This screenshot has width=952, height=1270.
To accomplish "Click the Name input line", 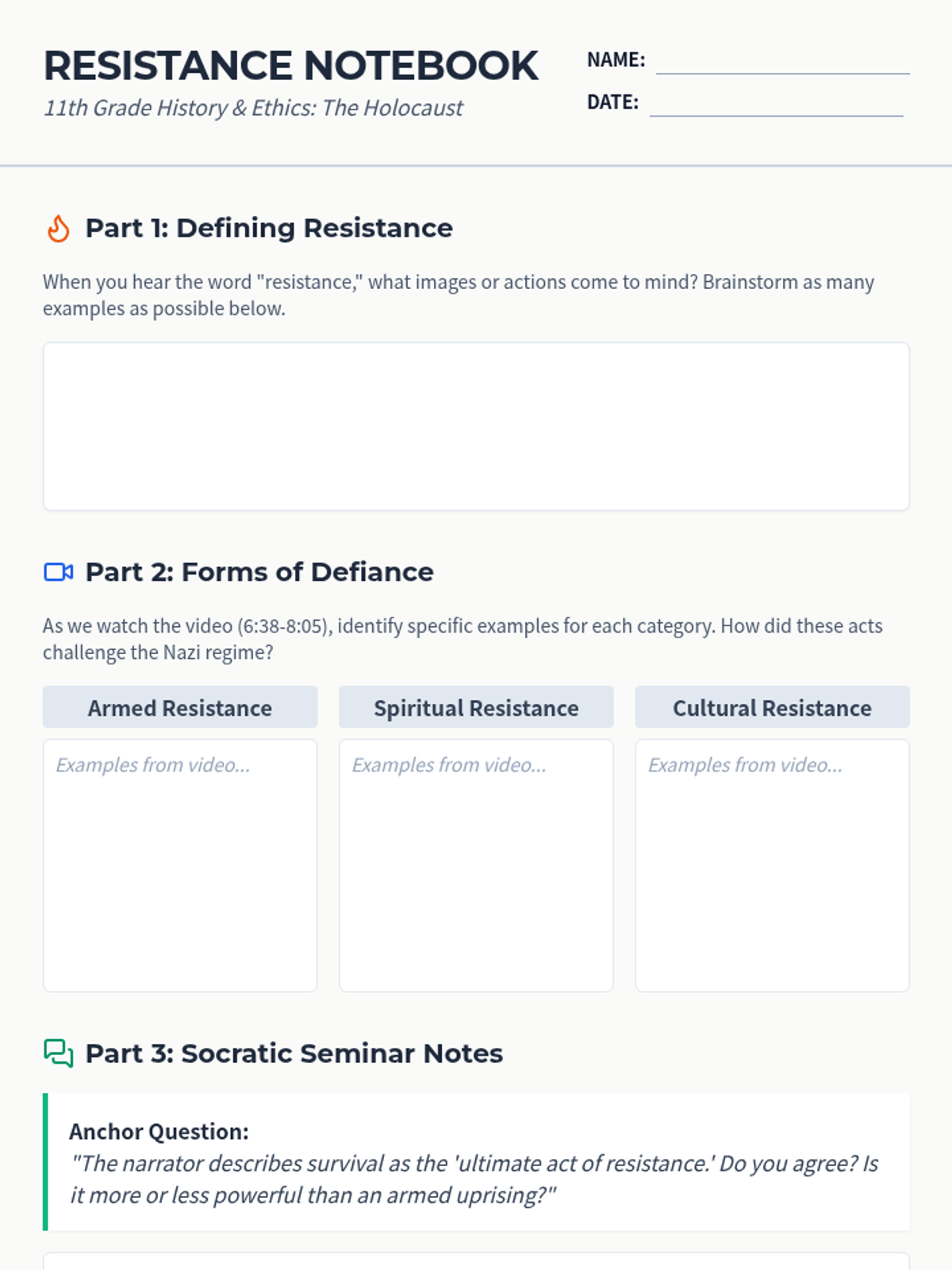I will (782, 62).
